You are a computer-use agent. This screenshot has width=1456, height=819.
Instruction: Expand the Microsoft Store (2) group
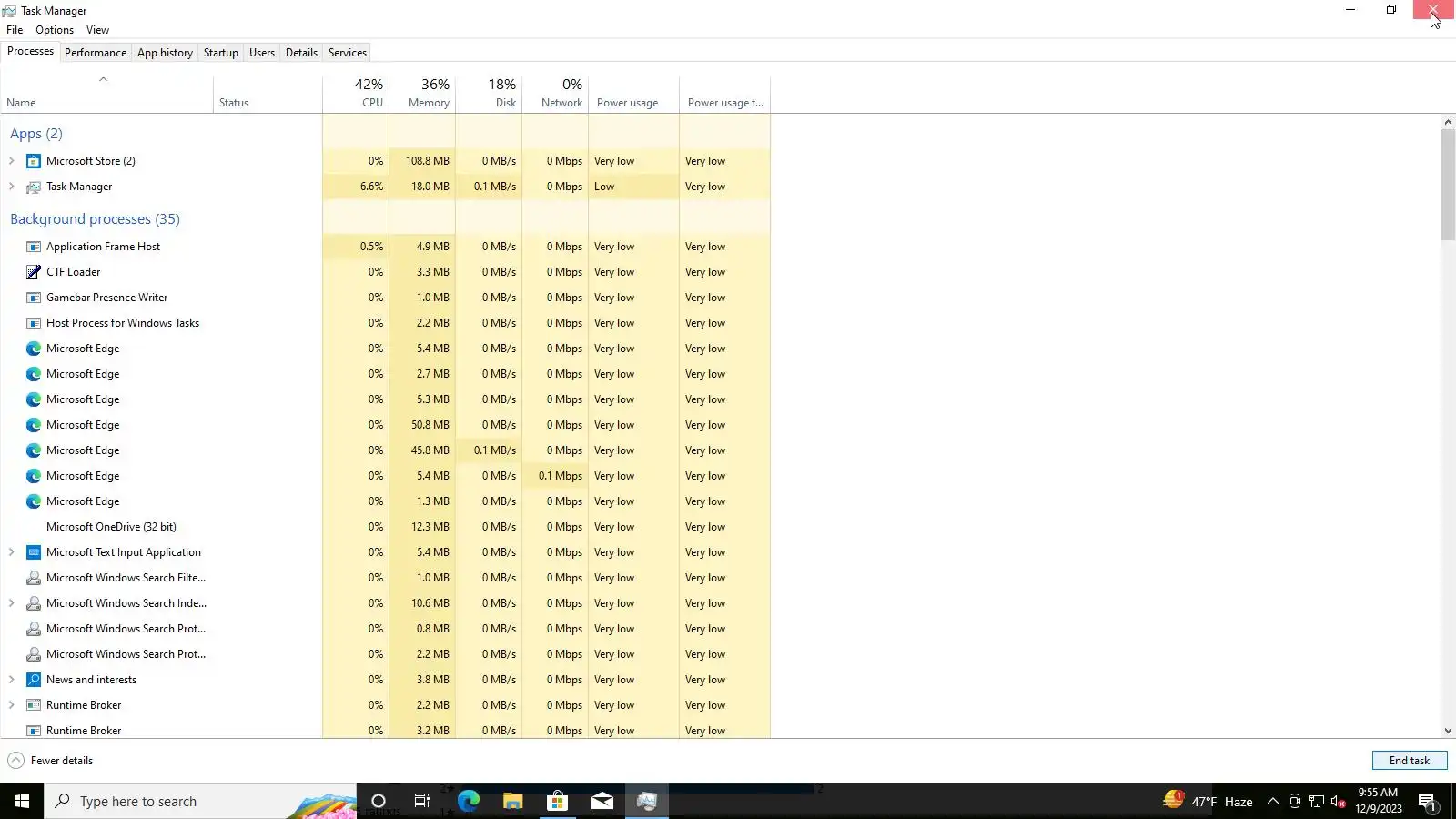pos(12,161)
